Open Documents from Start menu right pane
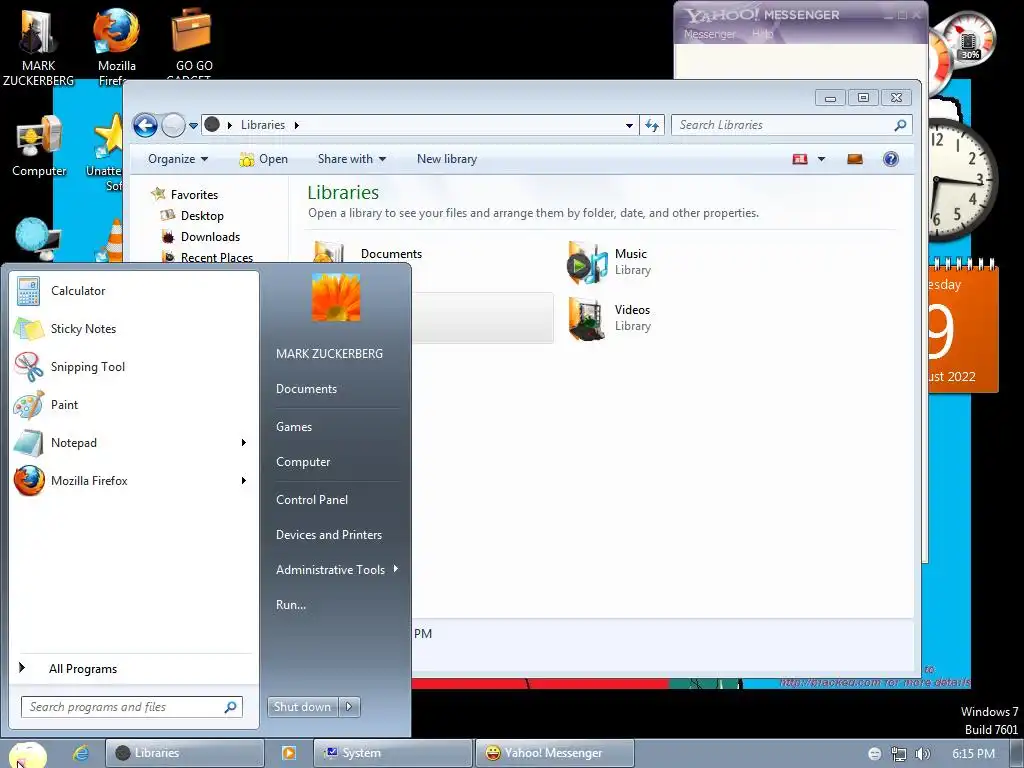The image size is (1024, 768). (306, 389)
